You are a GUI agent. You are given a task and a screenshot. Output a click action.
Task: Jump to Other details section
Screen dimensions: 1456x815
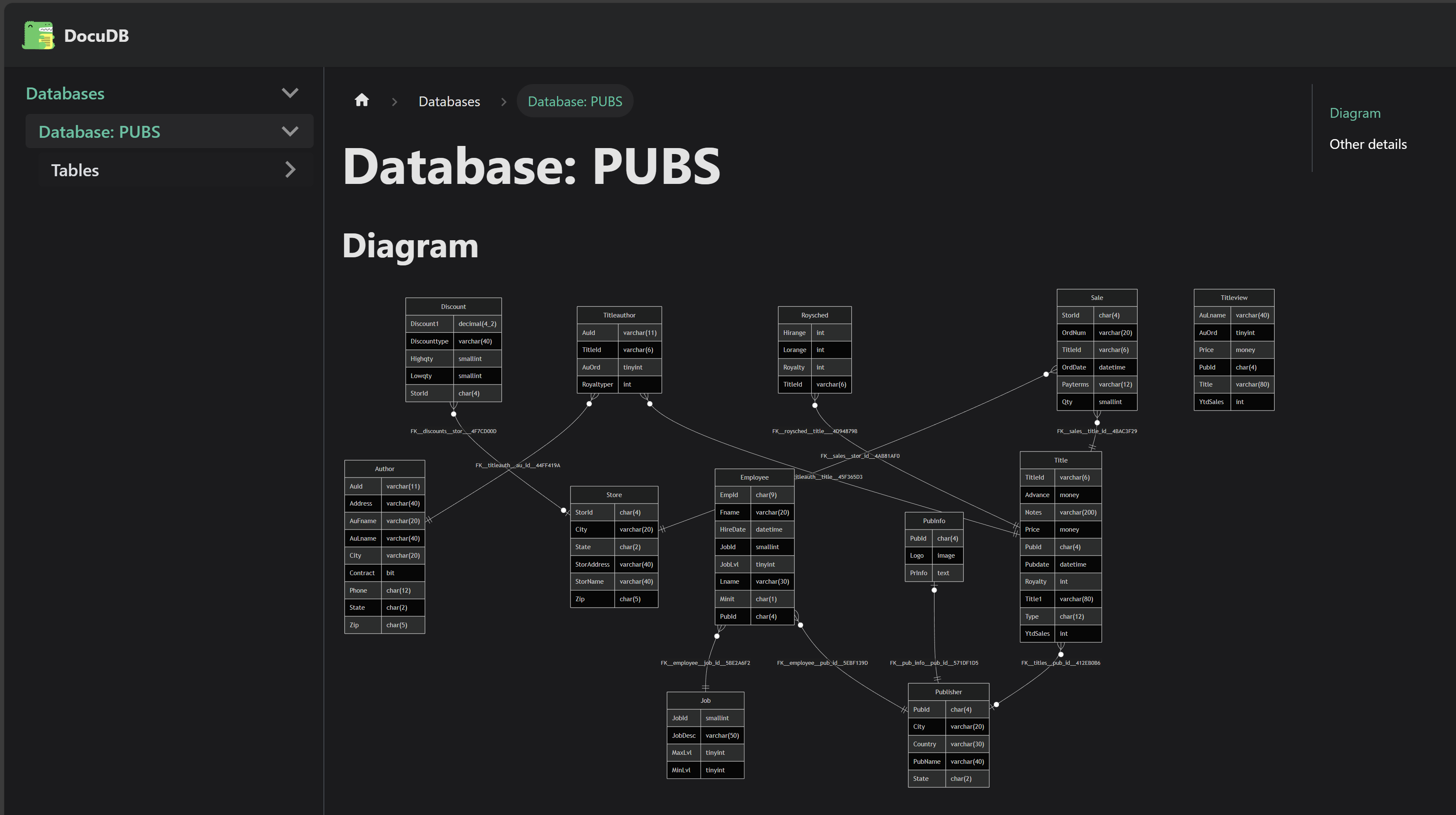(x=1368, y=144)
